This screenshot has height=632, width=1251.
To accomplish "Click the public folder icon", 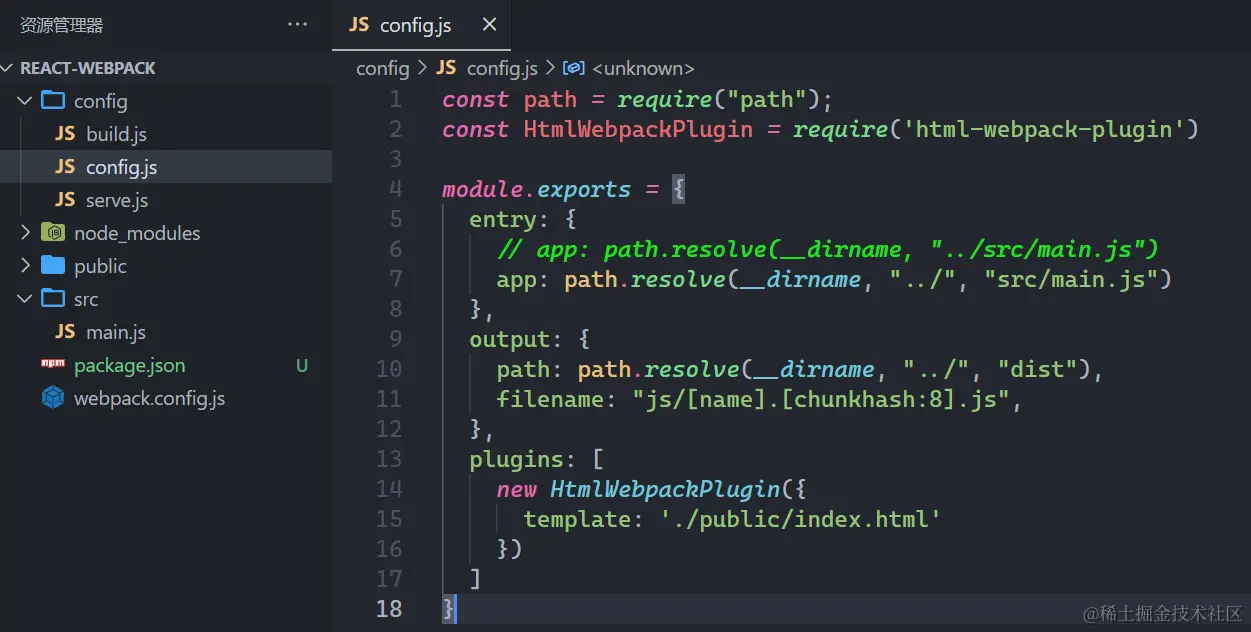I will 53,265.
